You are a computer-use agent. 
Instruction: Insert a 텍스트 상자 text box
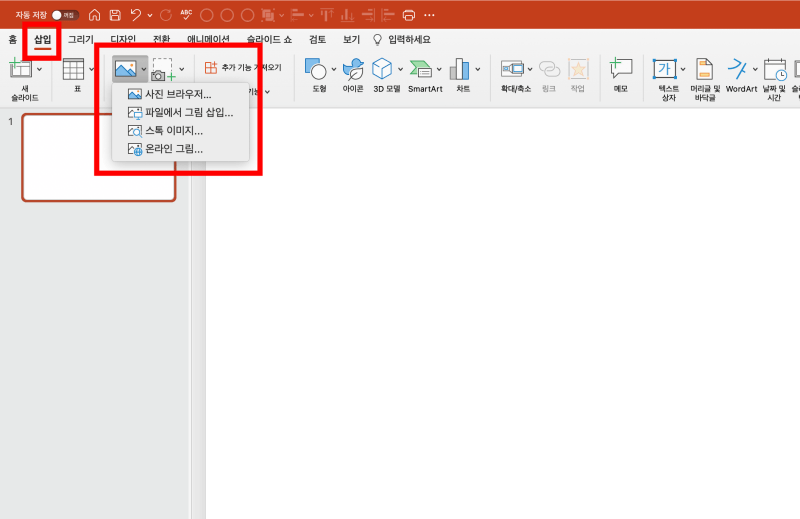tap(665, 69)
